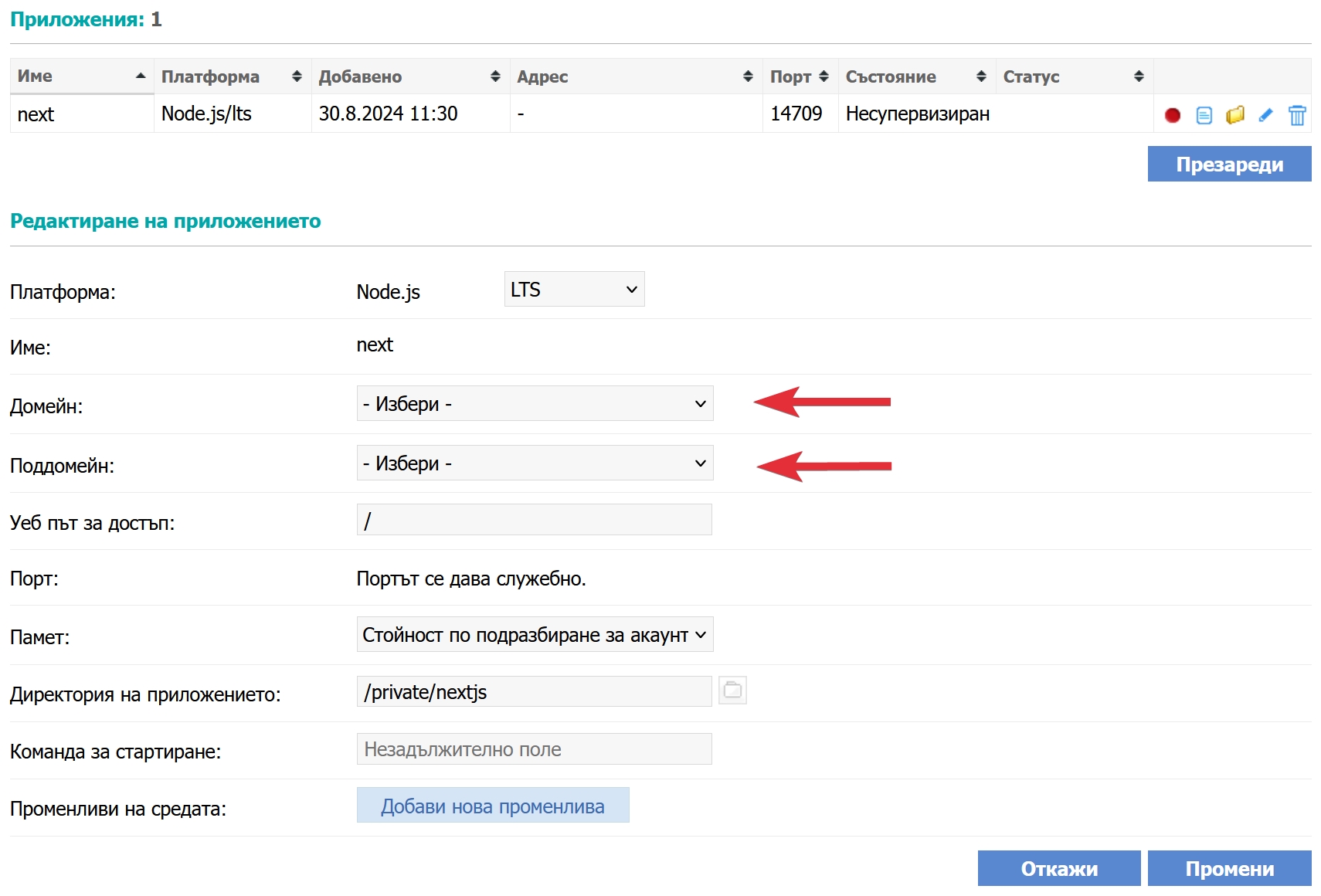Viewport: 1321px width, 896px height.
Task: Click the Откажи button
Action: pyautogui.click(x=1059, y=868)
